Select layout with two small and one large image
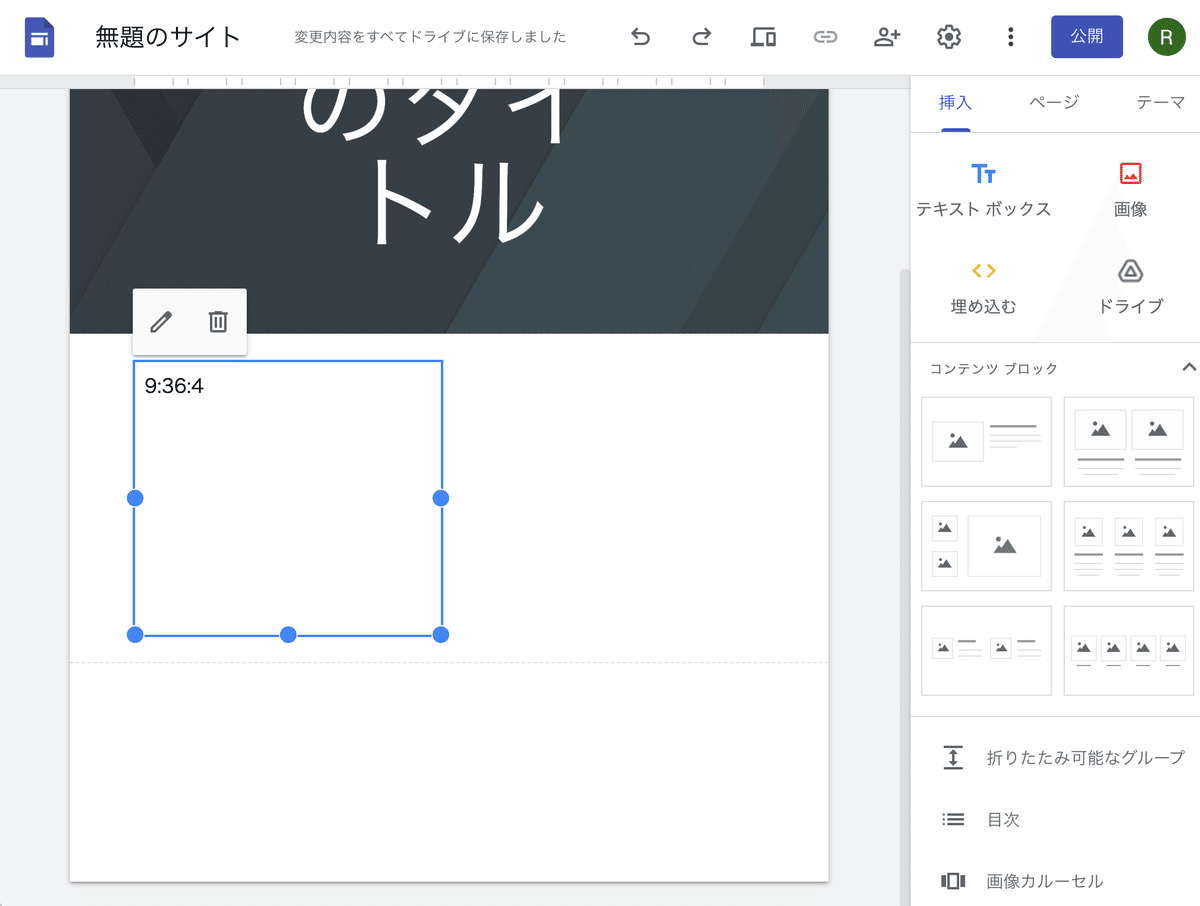 click(986, 546)
